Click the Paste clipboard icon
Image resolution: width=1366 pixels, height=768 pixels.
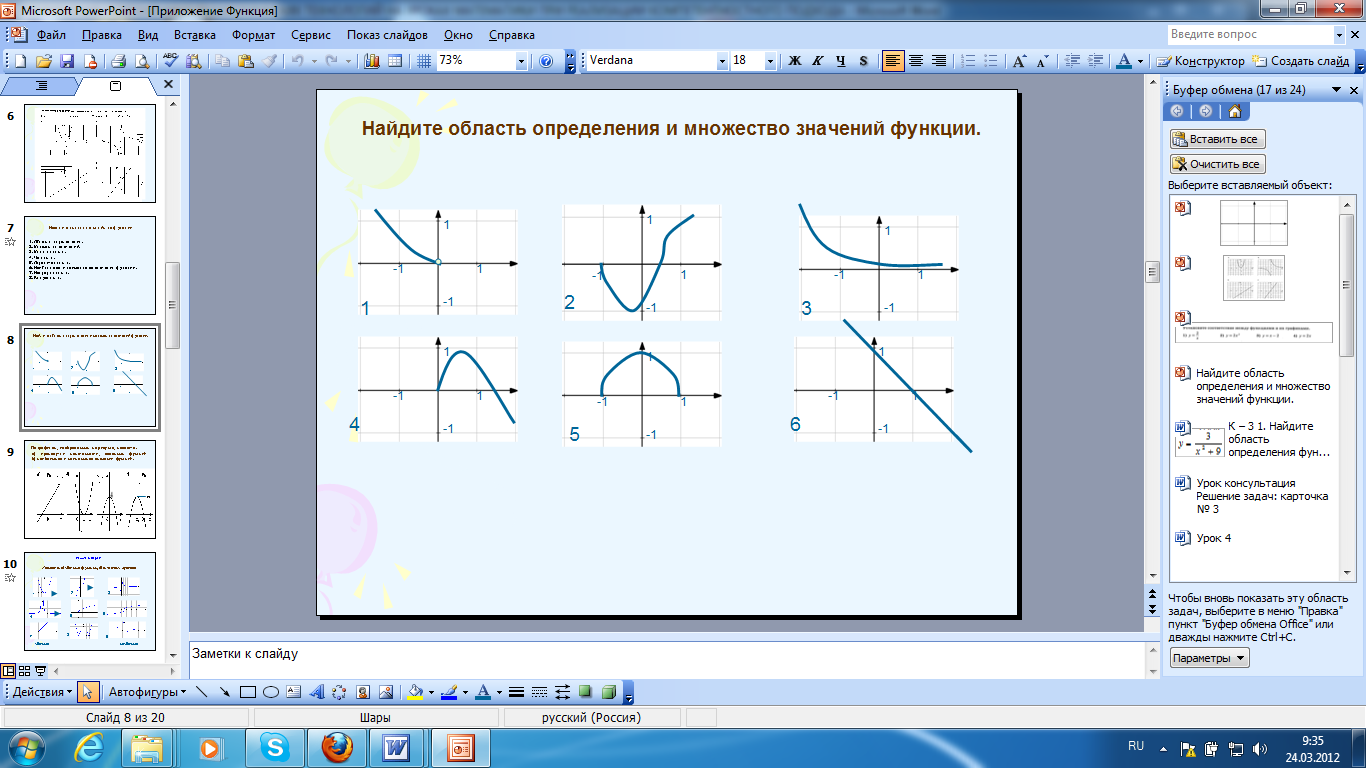pos(246,61)
